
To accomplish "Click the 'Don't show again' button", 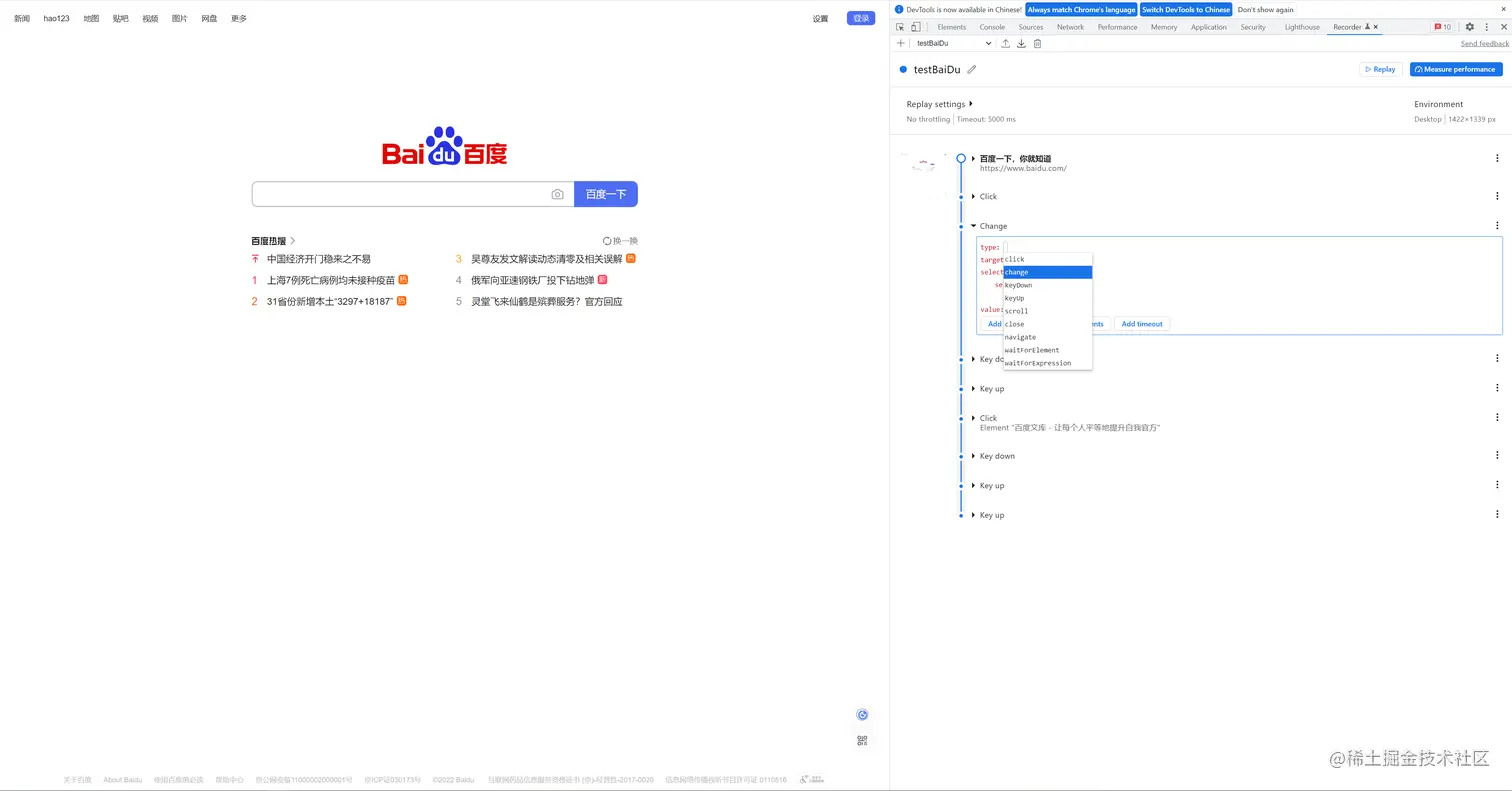I will [1265, 9].
